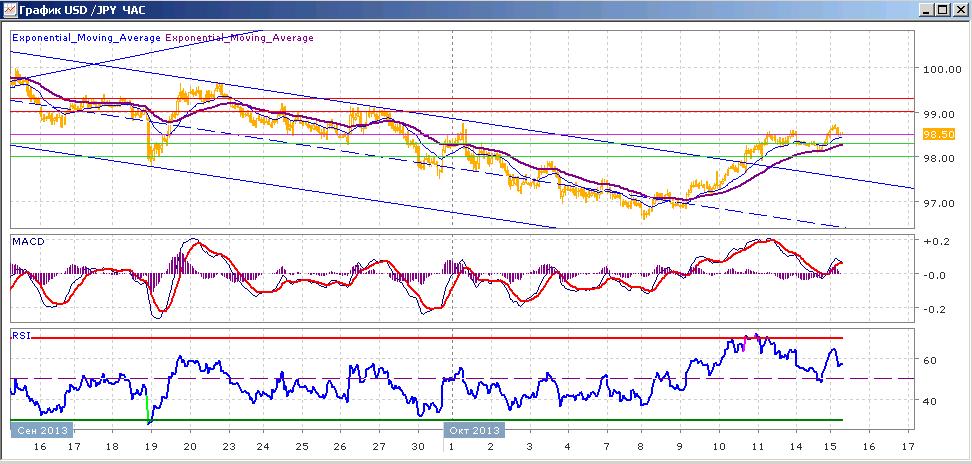This screenshot has width=972, height=464.
Task: Click date 23 on the time axis
Action: pyautogui.click(x=229, y=447)
